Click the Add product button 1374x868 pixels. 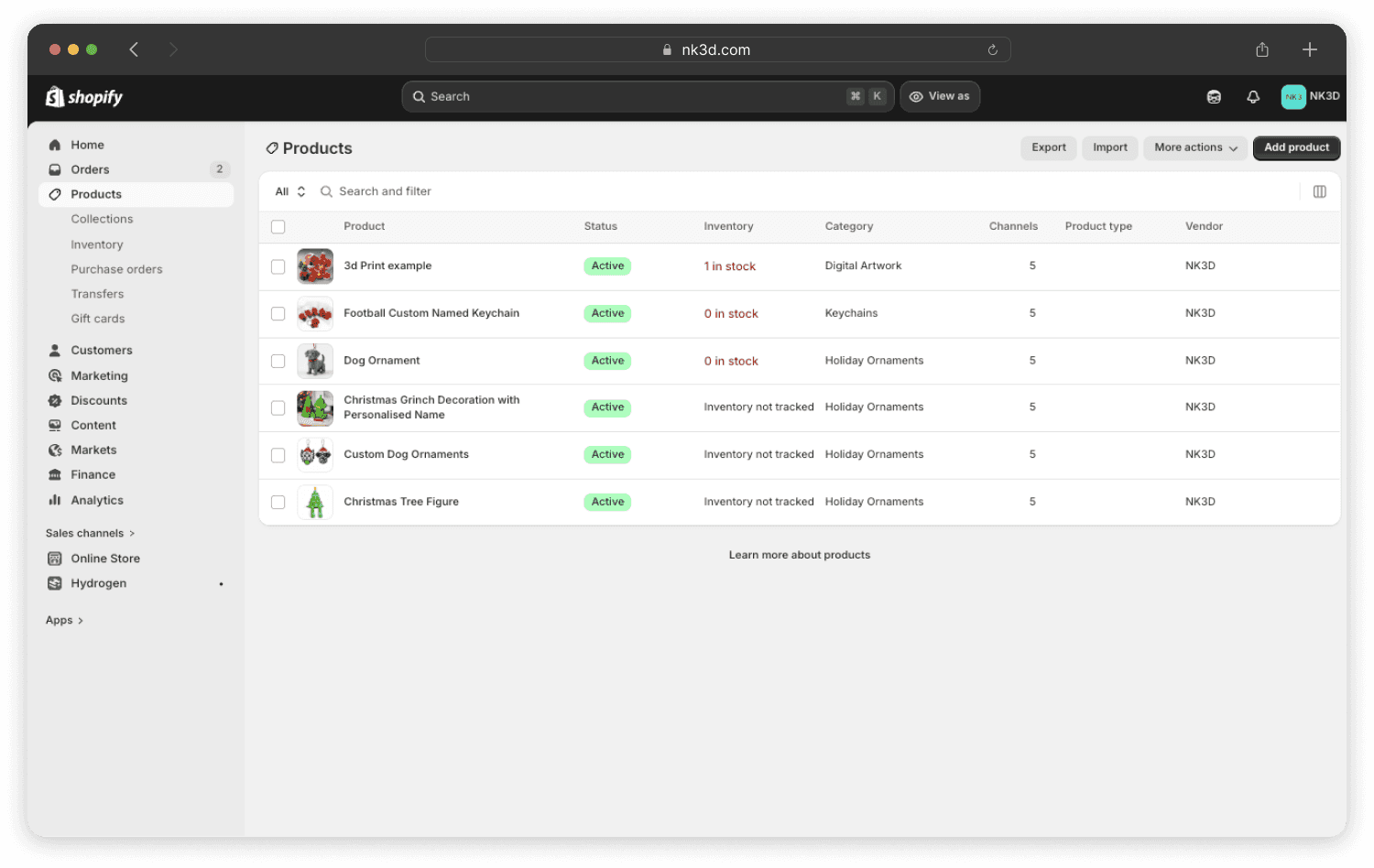(1296, 147)
